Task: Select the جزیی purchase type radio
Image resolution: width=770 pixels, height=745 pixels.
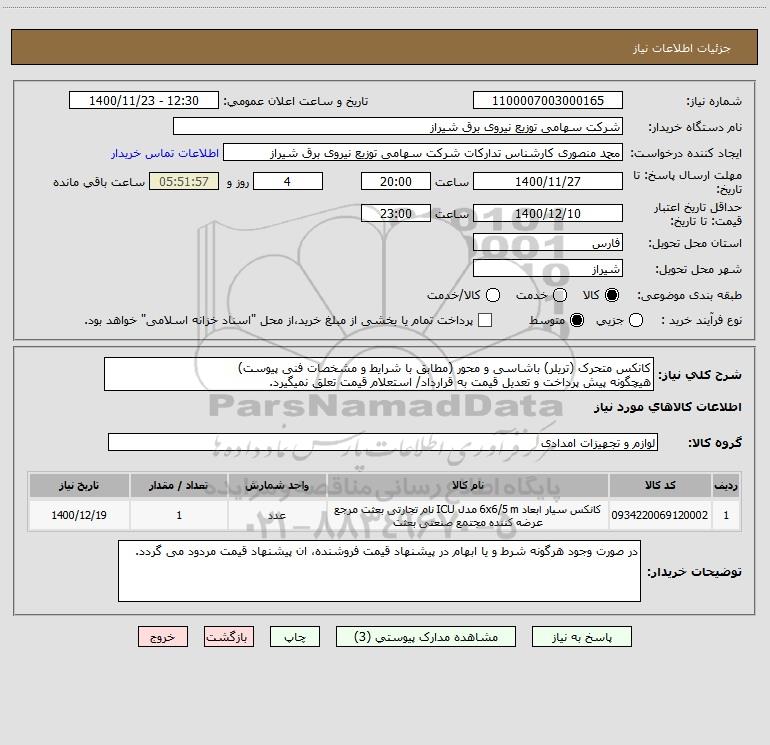Action: [x=636, y=320]
